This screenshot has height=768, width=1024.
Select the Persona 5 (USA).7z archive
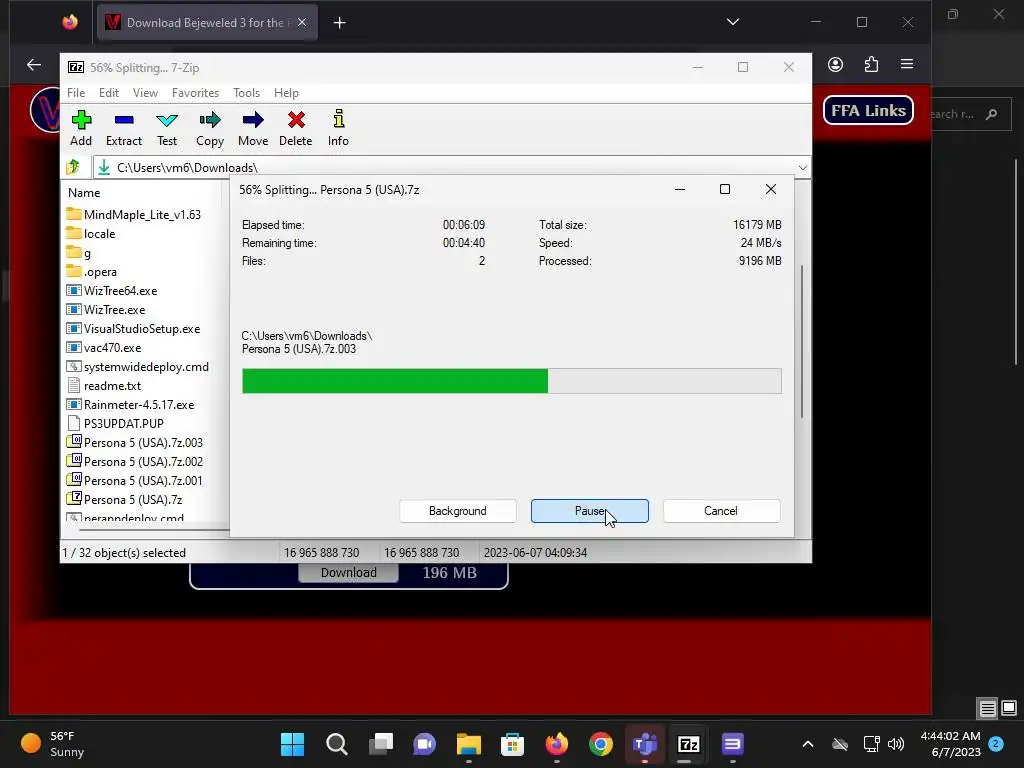point(124,499)
